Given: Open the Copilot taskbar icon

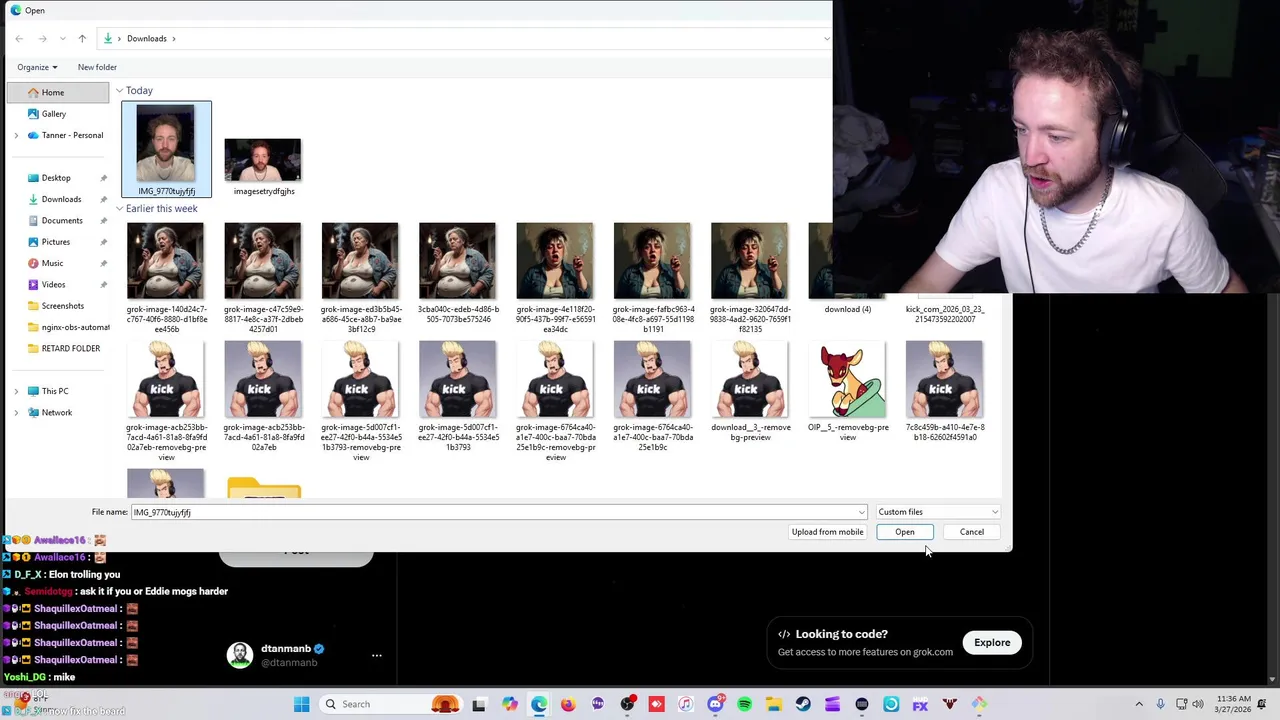Looking at the screenshot, I should (x=510, y=704).
